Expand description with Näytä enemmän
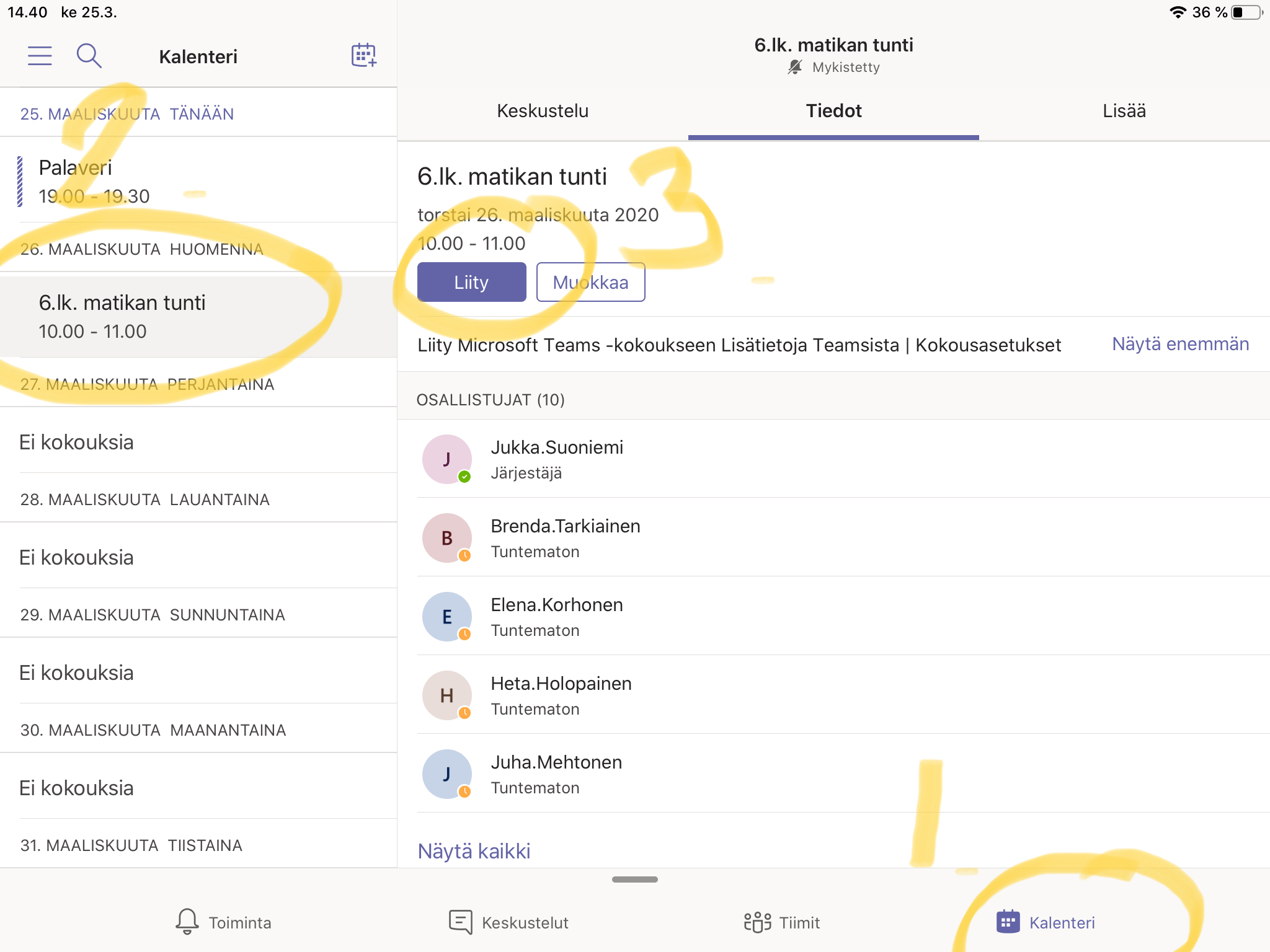The height and width of the screenshot is (952, 1270). pyautogui.click(x=1180, y=344)
